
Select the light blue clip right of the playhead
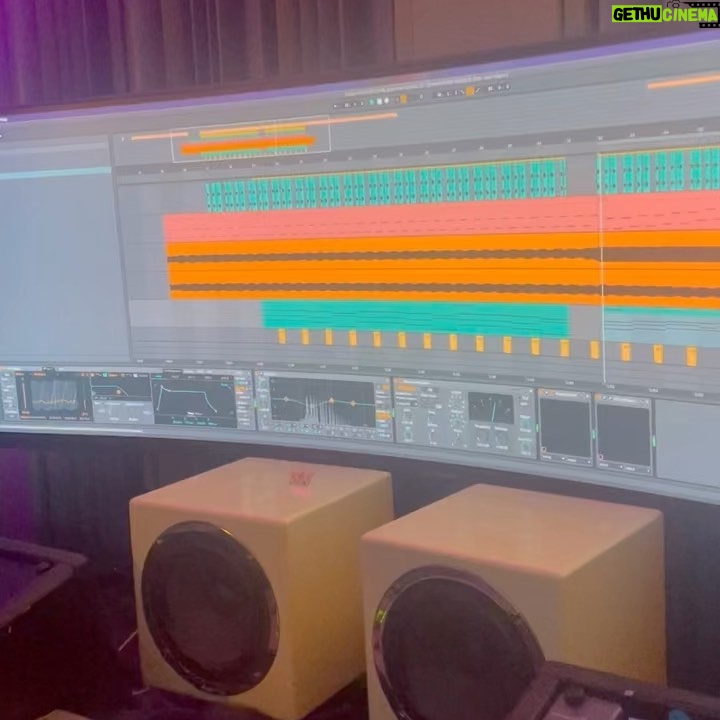pos(661,327)
